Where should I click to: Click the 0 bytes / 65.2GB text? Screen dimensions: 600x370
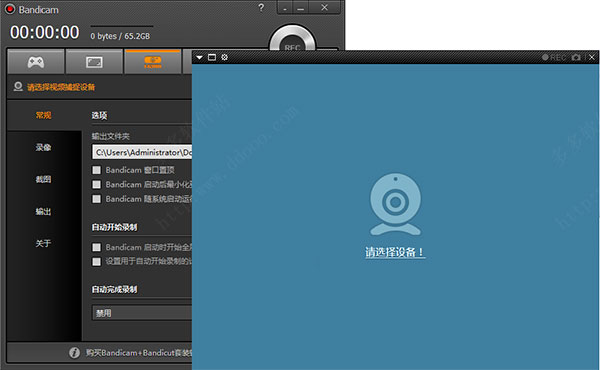coord(120,36)
